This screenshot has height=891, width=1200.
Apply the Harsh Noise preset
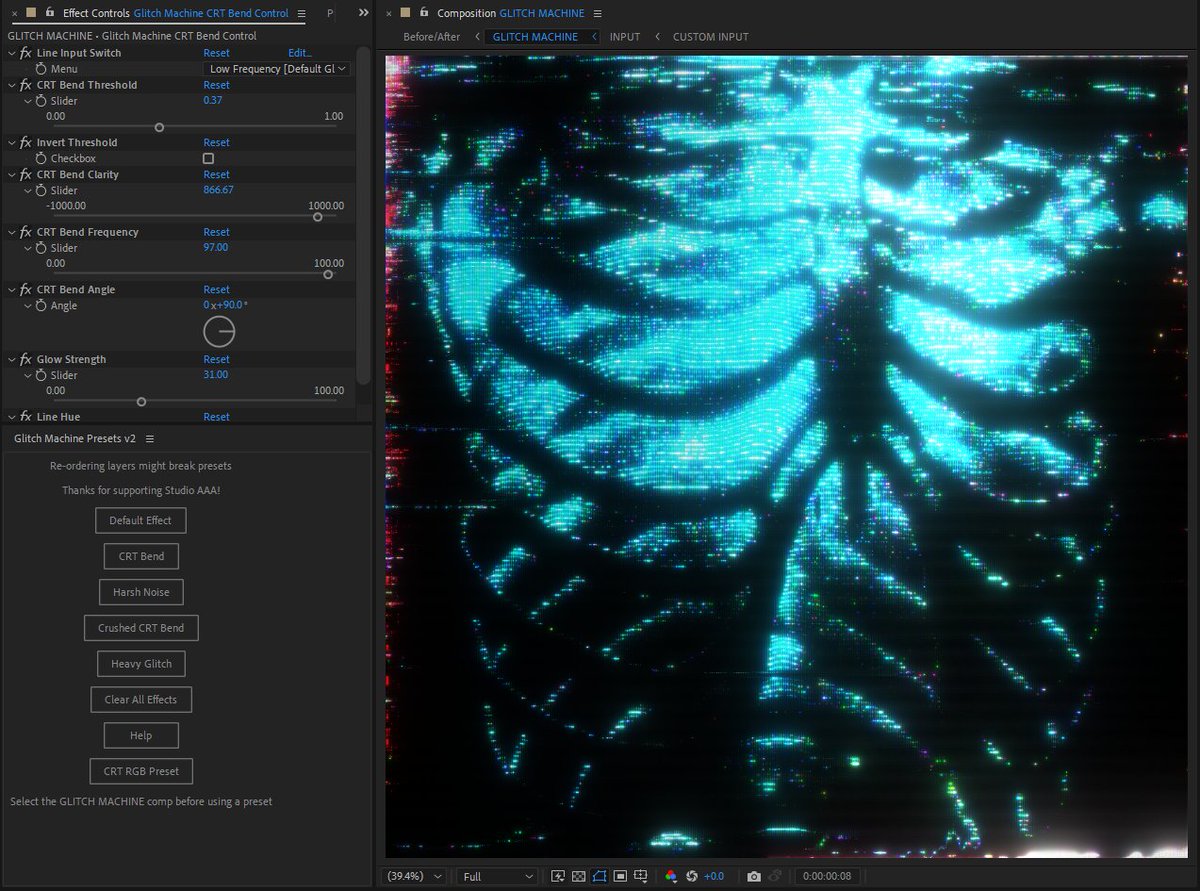tap(141, 592)
